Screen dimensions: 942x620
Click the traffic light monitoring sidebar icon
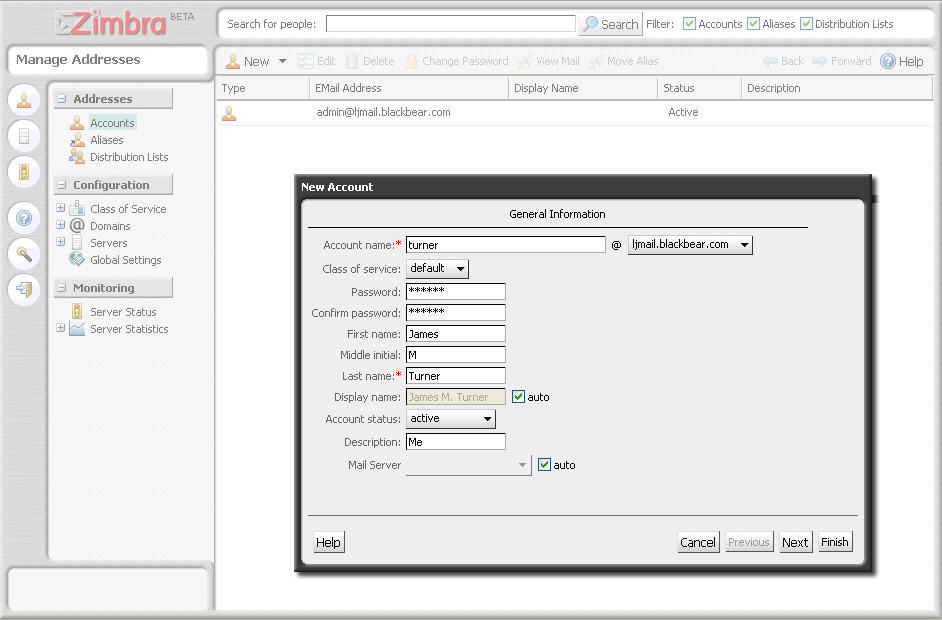pos(25,171)
